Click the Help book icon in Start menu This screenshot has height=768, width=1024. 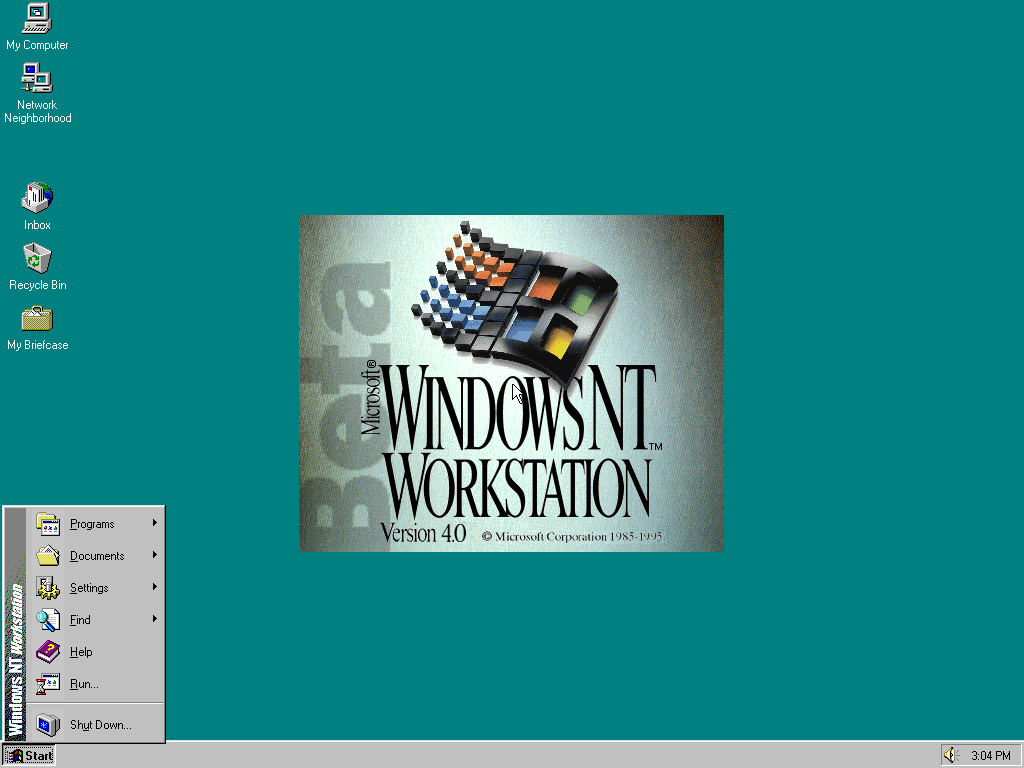click(x=48, y=652)
